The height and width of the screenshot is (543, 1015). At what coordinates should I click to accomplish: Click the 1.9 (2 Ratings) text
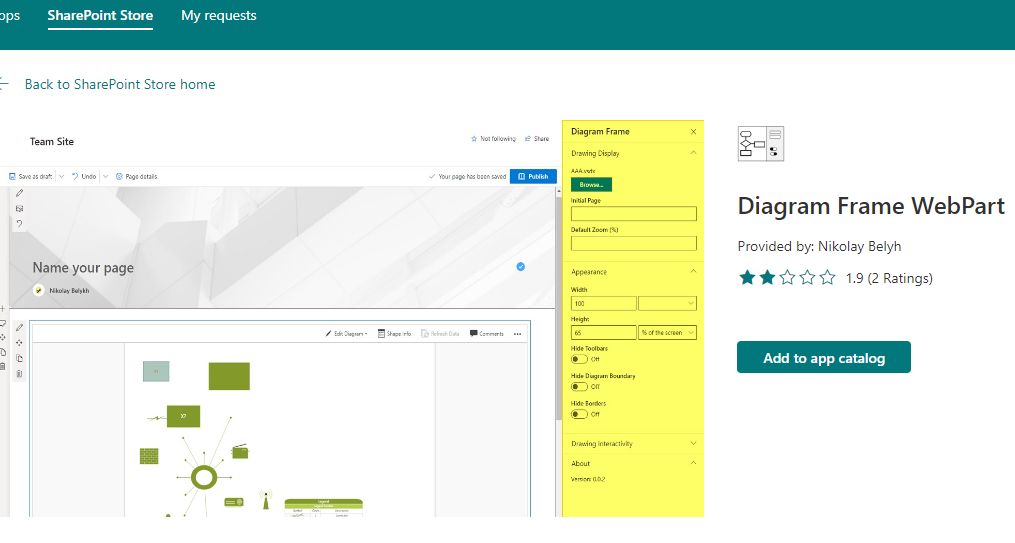889,278
